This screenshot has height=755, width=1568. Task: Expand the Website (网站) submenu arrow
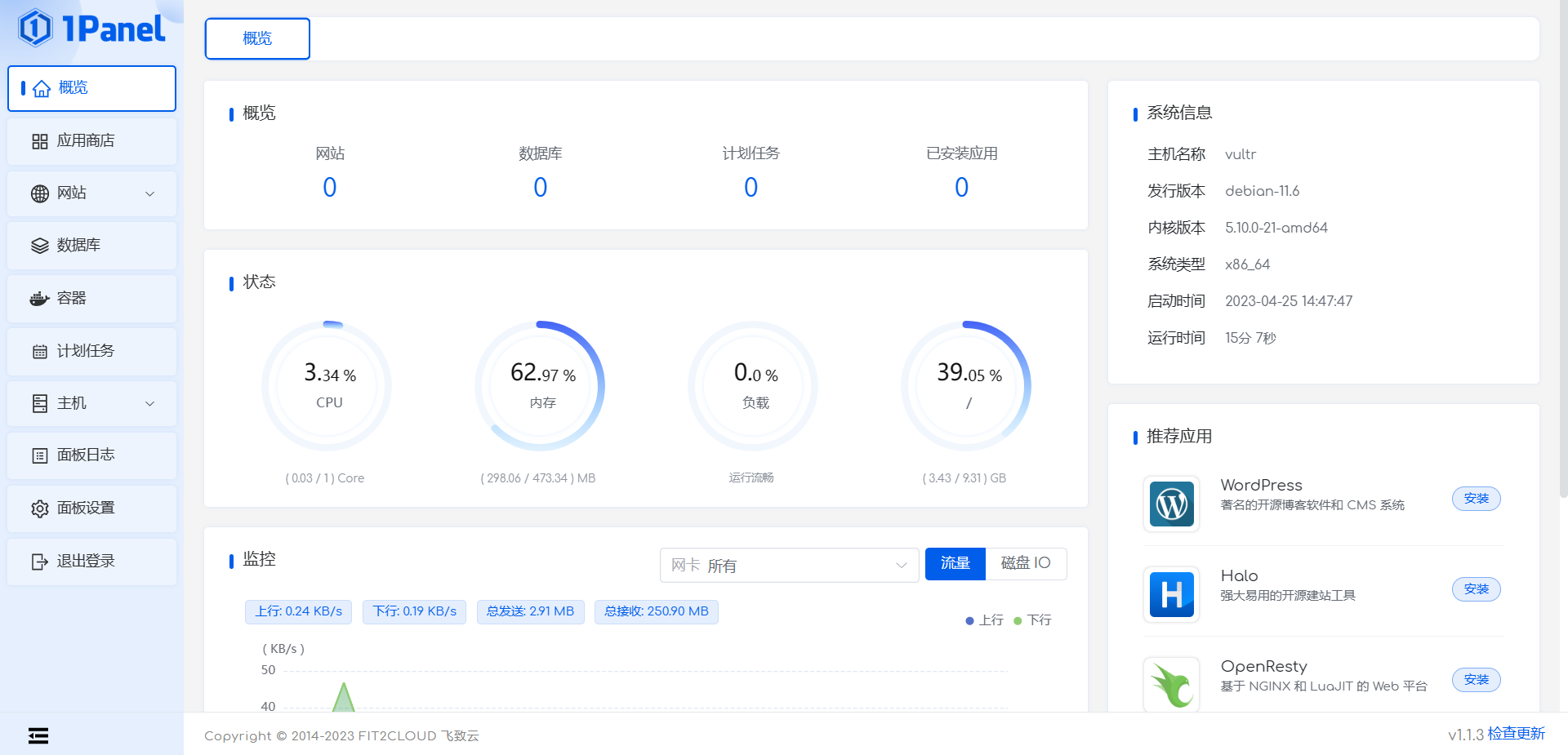point(149,194)
